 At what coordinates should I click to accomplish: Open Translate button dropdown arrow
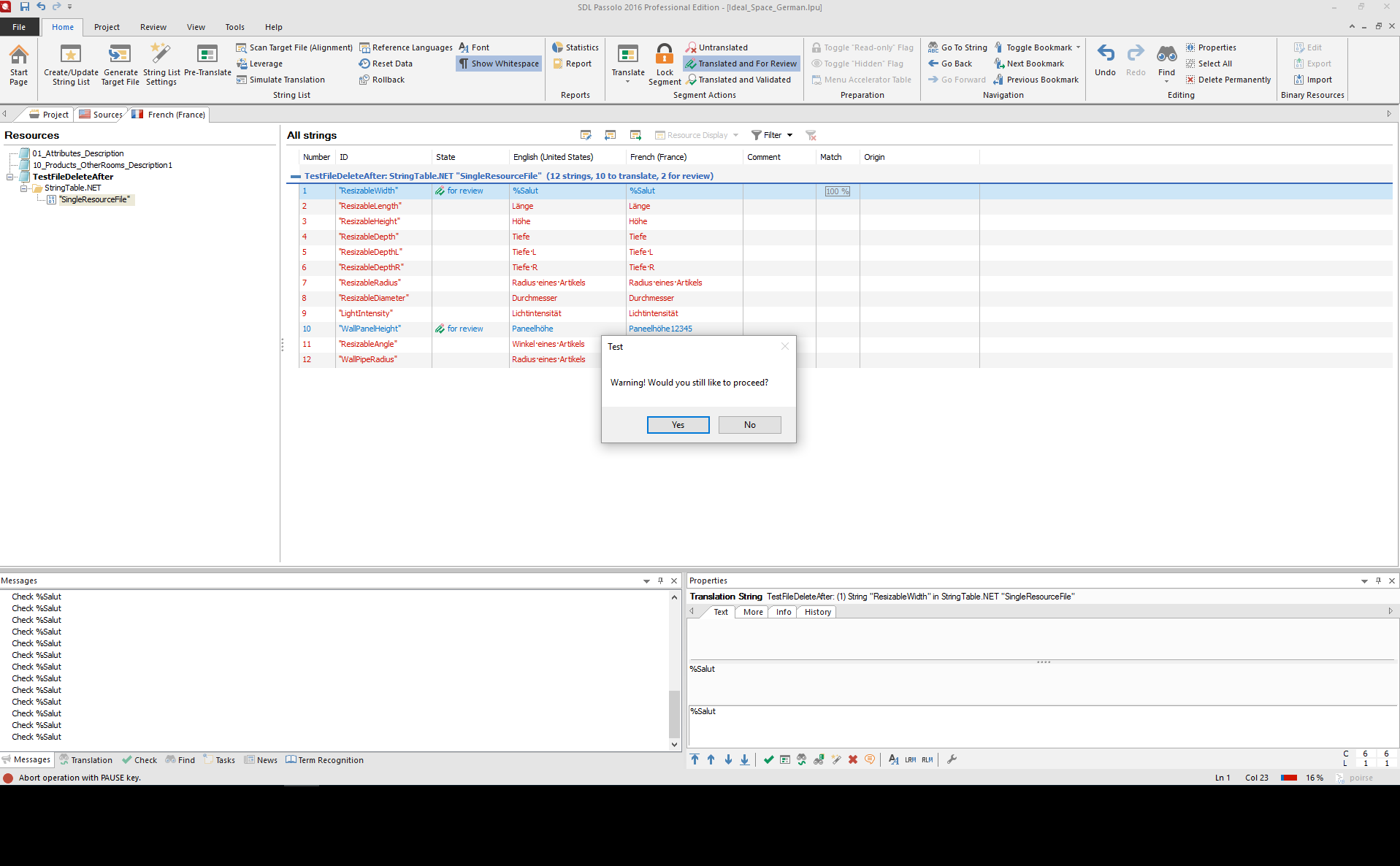[x=628, y=81]
